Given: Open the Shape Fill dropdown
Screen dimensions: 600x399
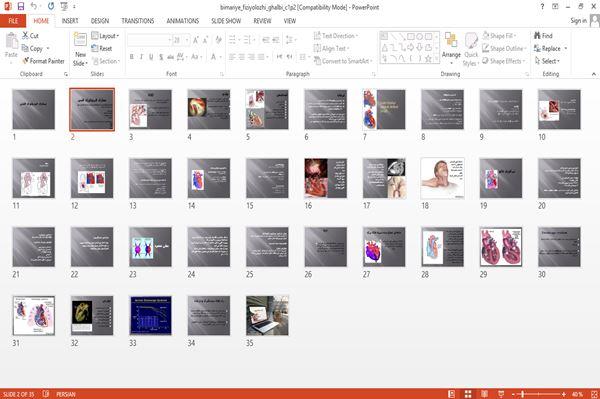Looking at the screenshot, I should coord(499,36).
